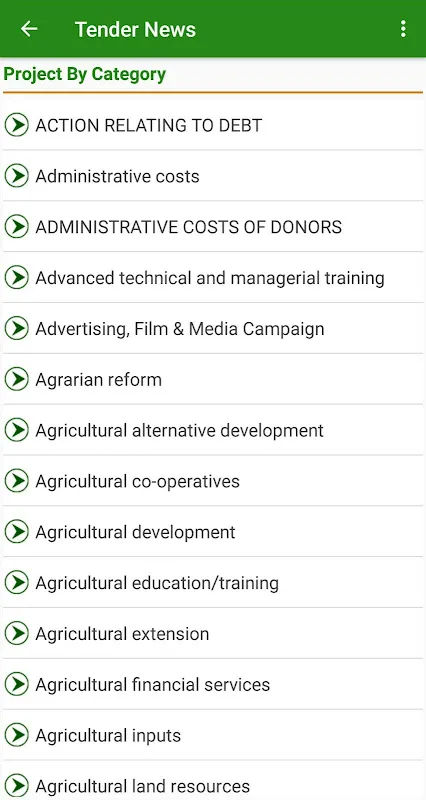
Task: Open Agricultural financial services entry
Action: [x=213, y=685]
